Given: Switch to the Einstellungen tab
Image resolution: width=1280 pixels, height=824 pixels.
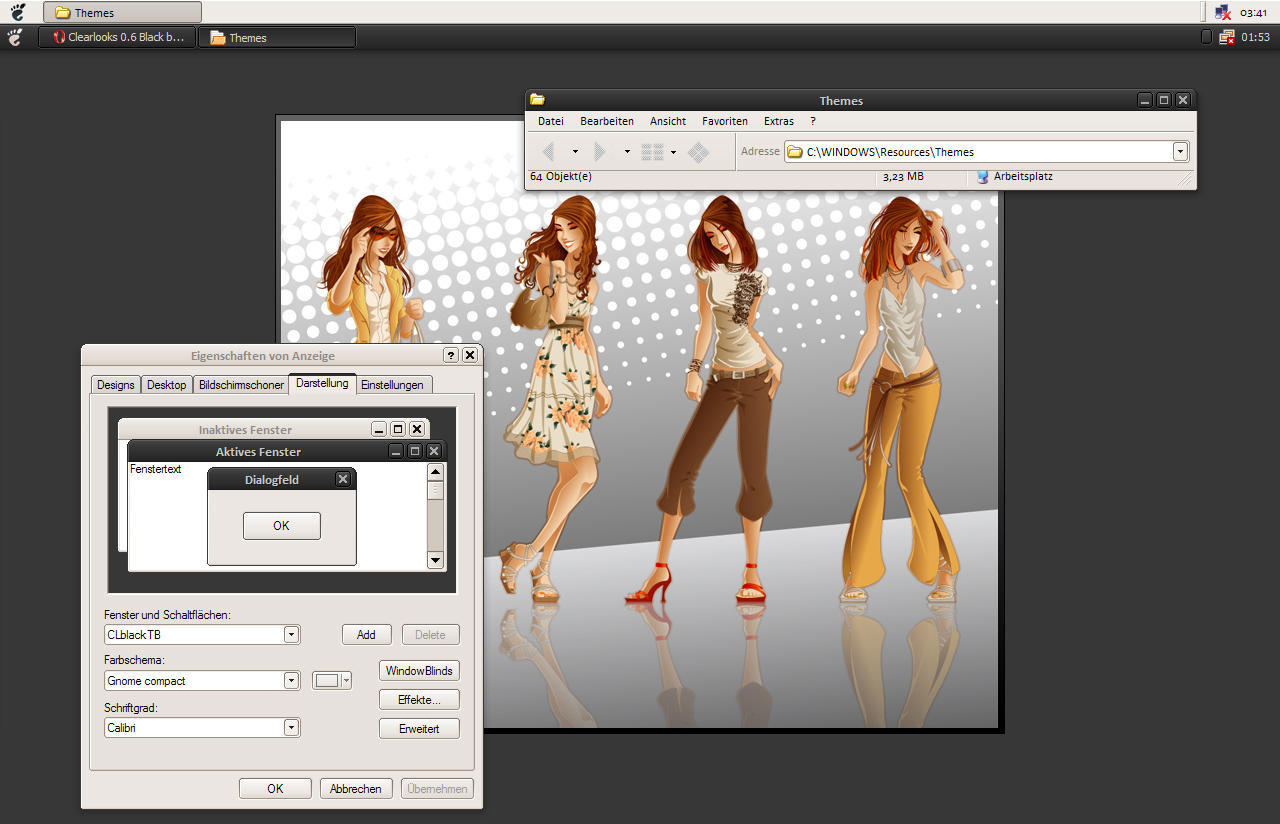Looking at the screenshot, I should coord(392,385).
